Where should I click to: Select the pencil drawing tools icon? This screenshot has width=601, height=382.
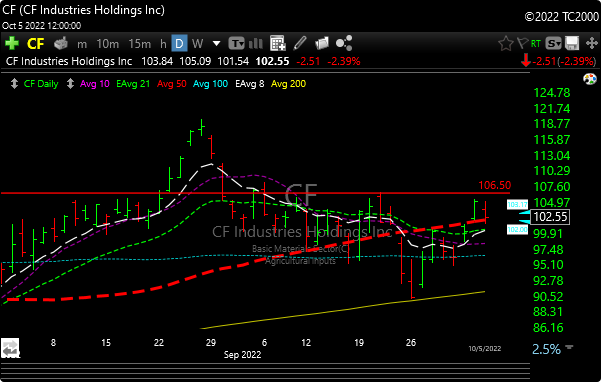(x=300, y=43)
